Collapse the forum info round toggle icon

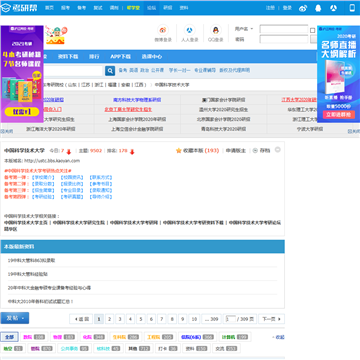click(x=277, y=150)
